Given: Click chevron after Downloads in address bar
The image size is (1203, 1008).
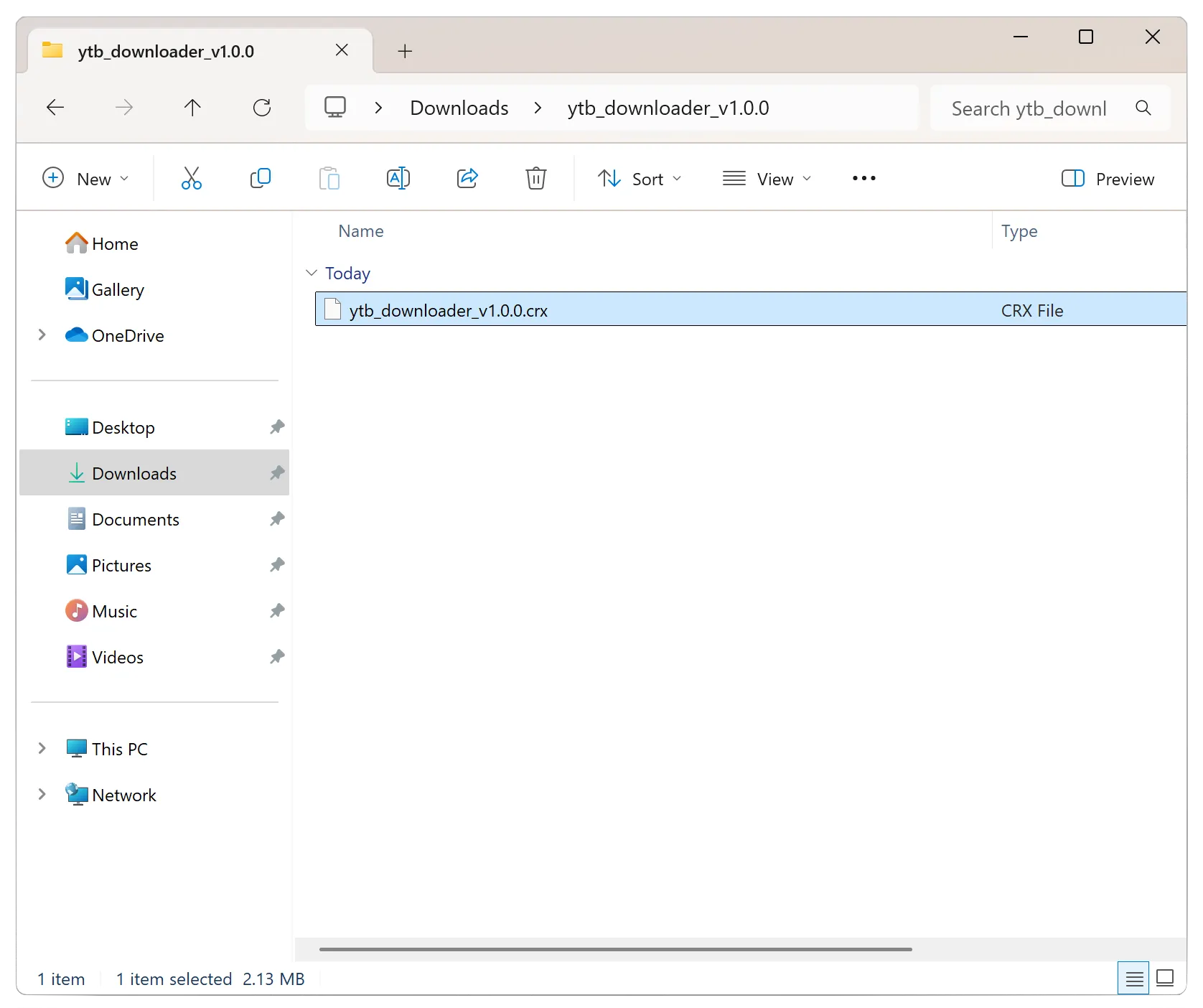Looking at the screenshot, I should 538,108.
